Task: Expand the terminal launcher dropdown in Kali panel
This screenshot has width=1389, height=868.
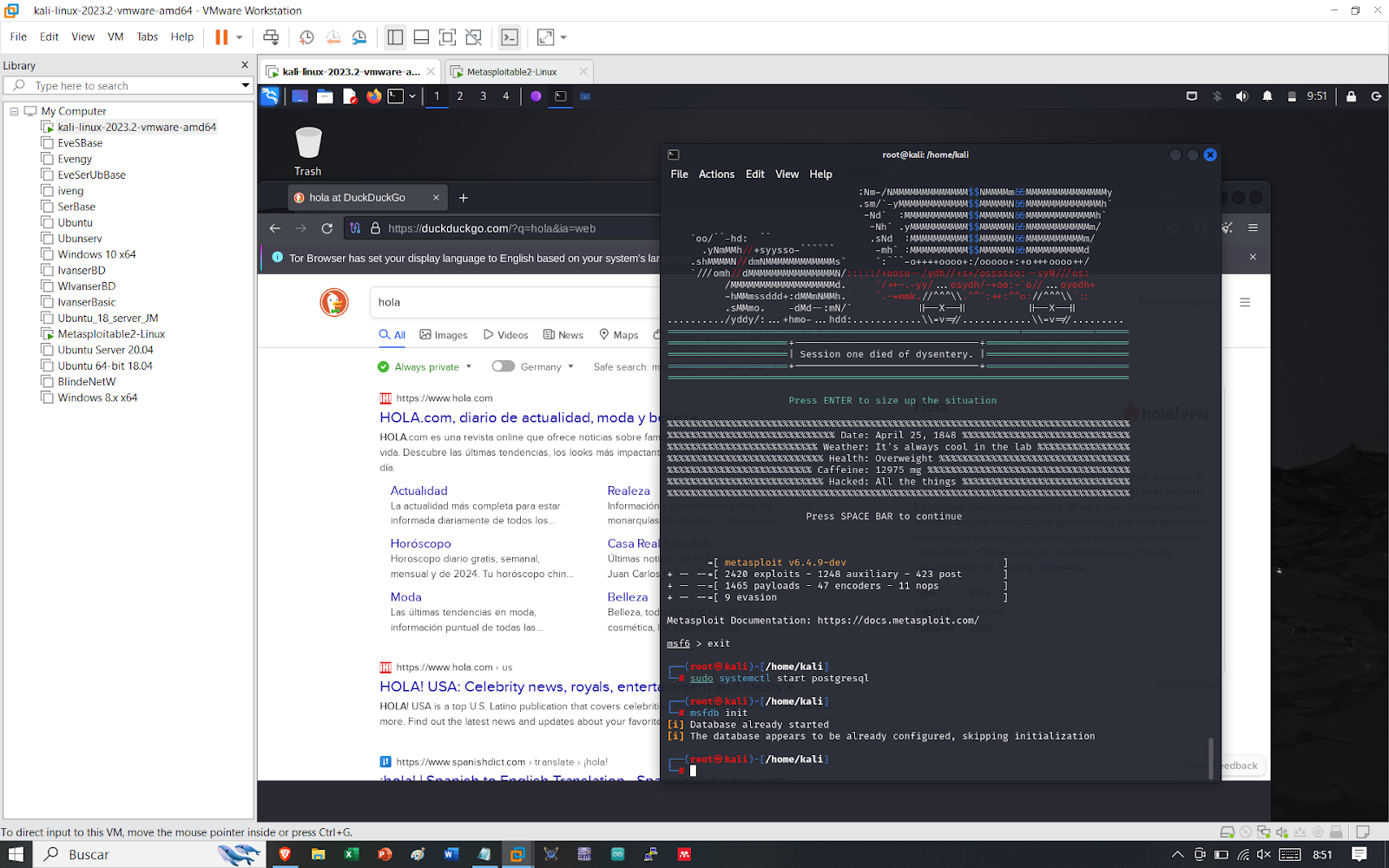Action: pos(412,96)
